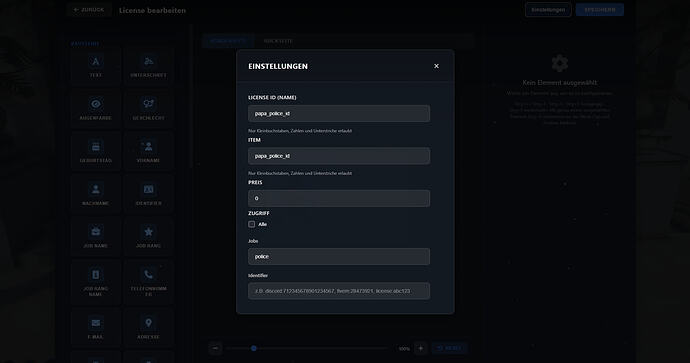
Task: Add the Vorname first name element
Action: 148,152
